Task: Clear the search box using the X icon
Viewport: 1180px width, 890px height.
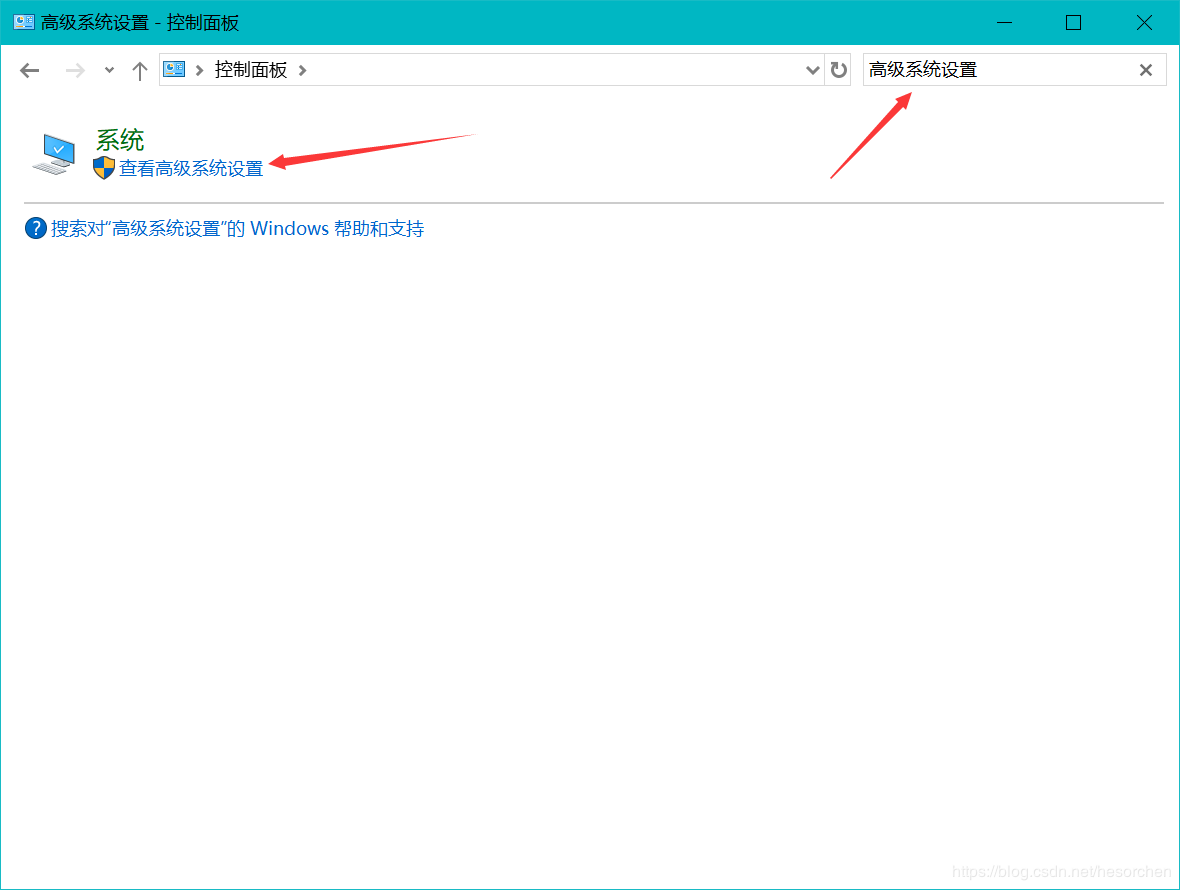Action: (1145, 69)
